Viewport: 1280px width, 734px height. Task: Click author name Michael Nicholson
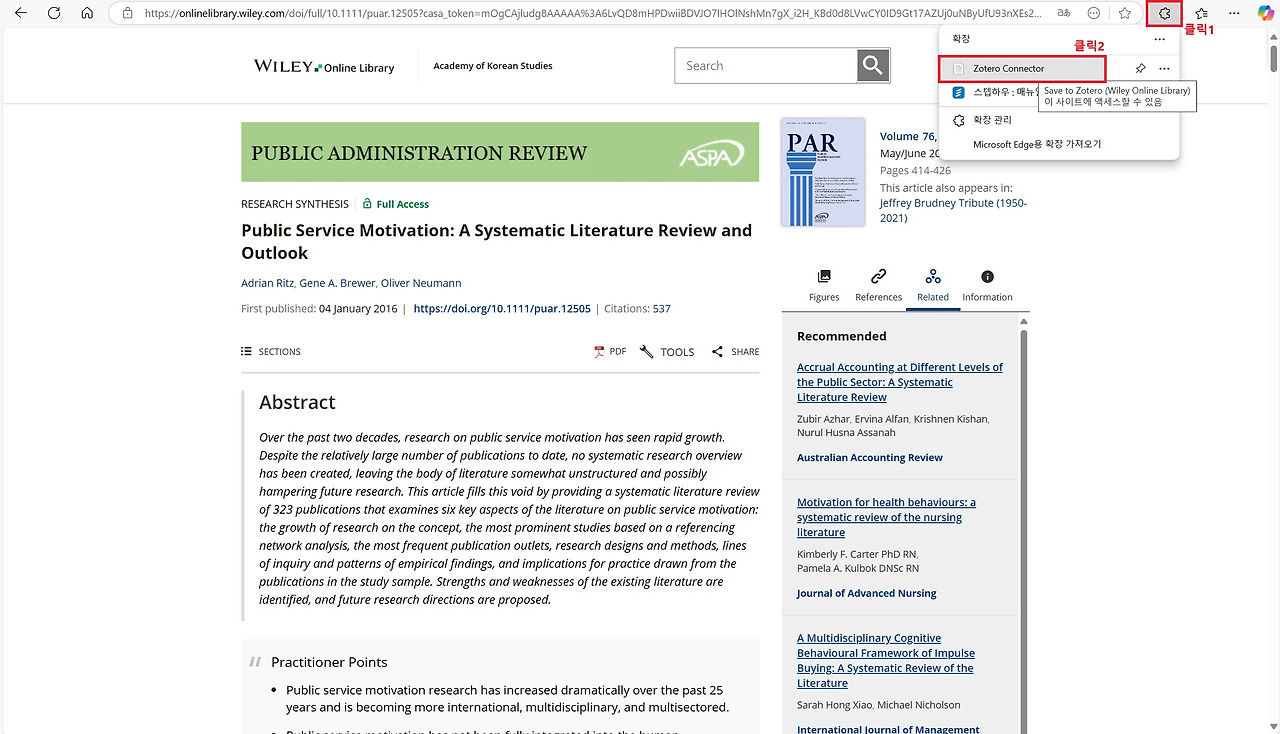(919, 705)
